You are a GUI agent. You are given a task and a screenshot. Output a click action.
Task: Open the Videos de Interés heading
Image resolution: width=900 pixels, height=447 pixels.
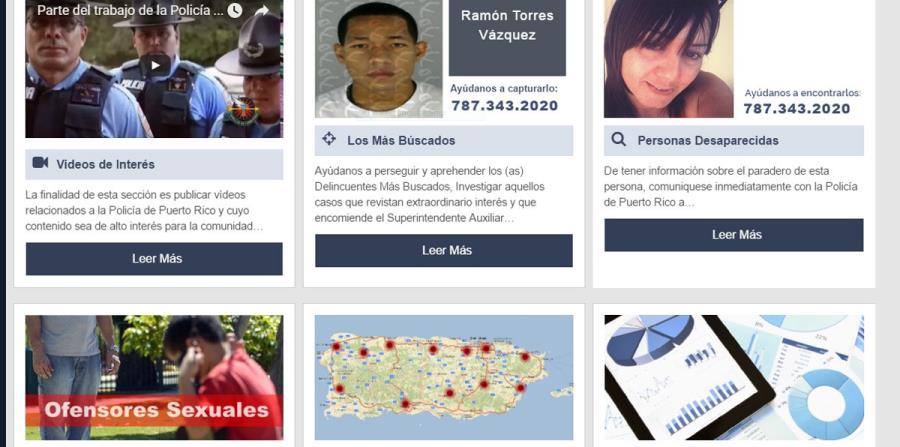(106, 164)
